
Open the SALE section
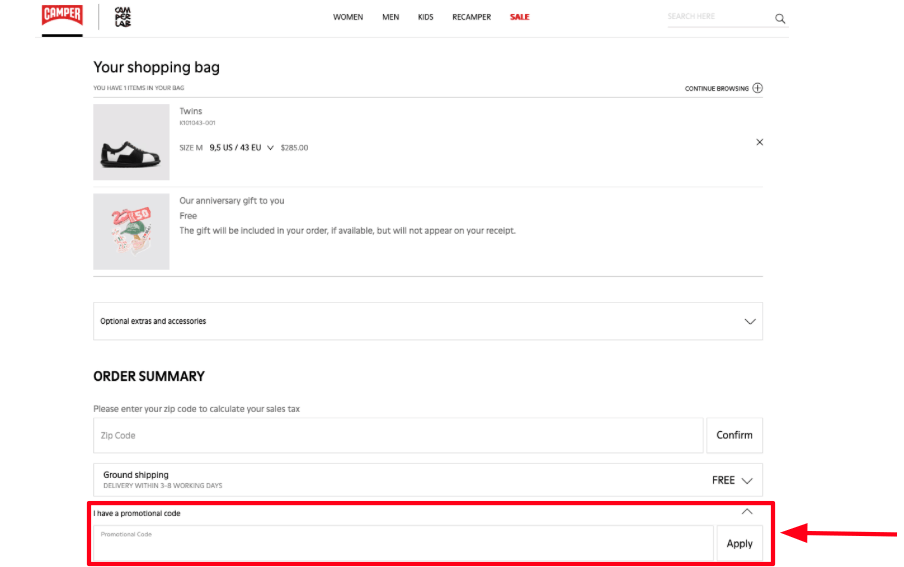pos(519,17)
